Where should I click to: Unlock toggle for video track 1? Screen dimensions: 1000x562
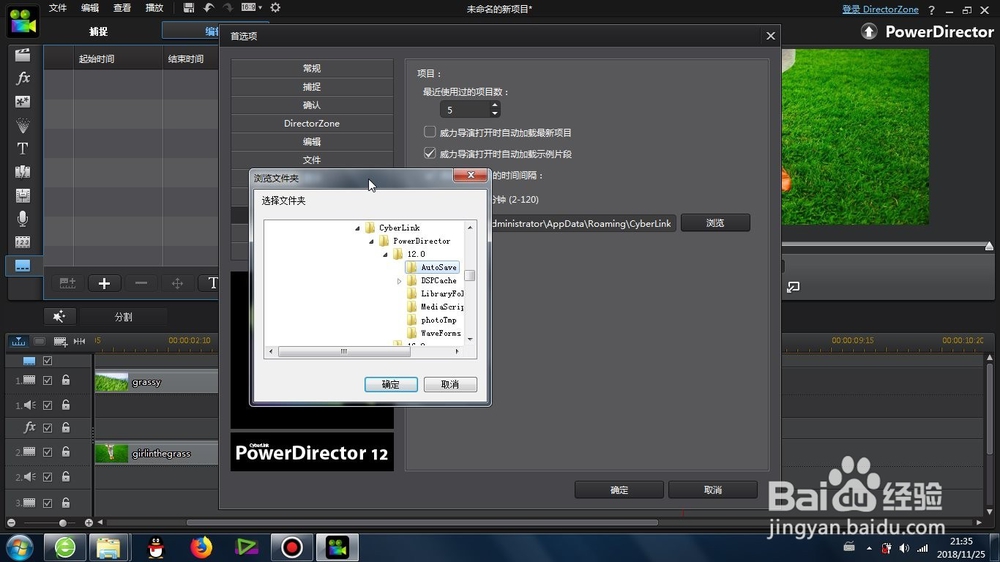point(66,380)
